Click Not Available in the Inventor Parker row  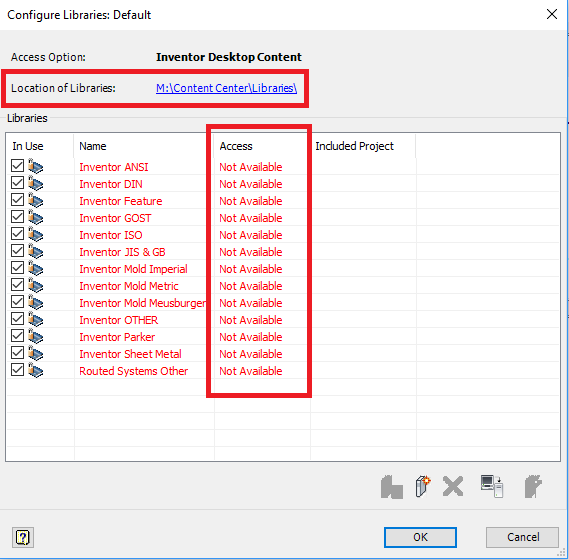coord(251,337)
